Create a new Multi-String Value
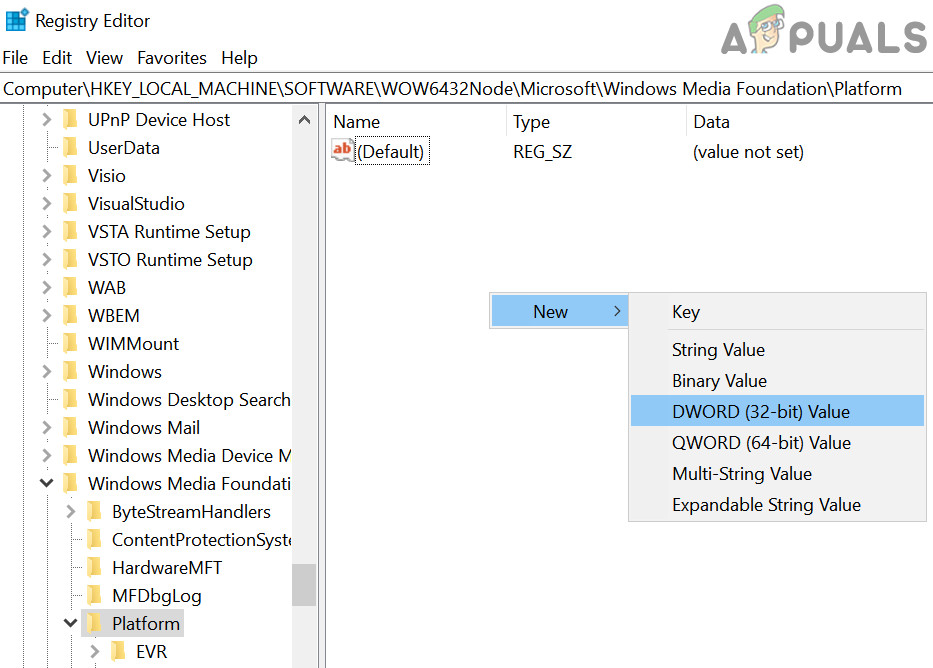 pyautogui.click(x=777, y=473)
